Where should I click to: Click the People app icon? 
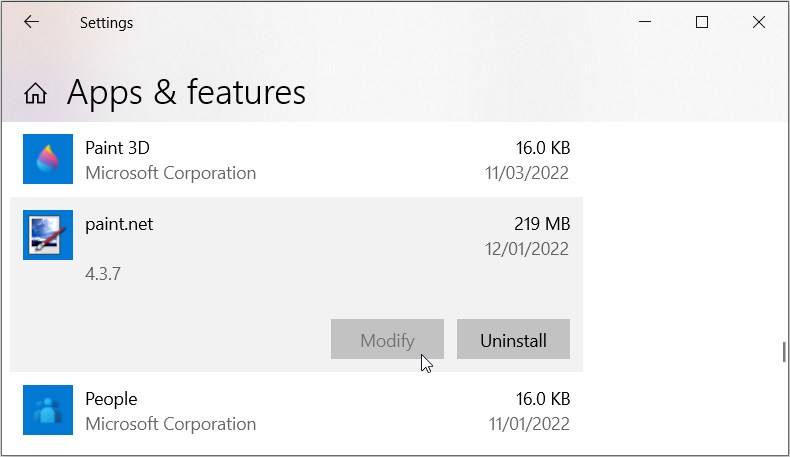[x=48, y=410]
